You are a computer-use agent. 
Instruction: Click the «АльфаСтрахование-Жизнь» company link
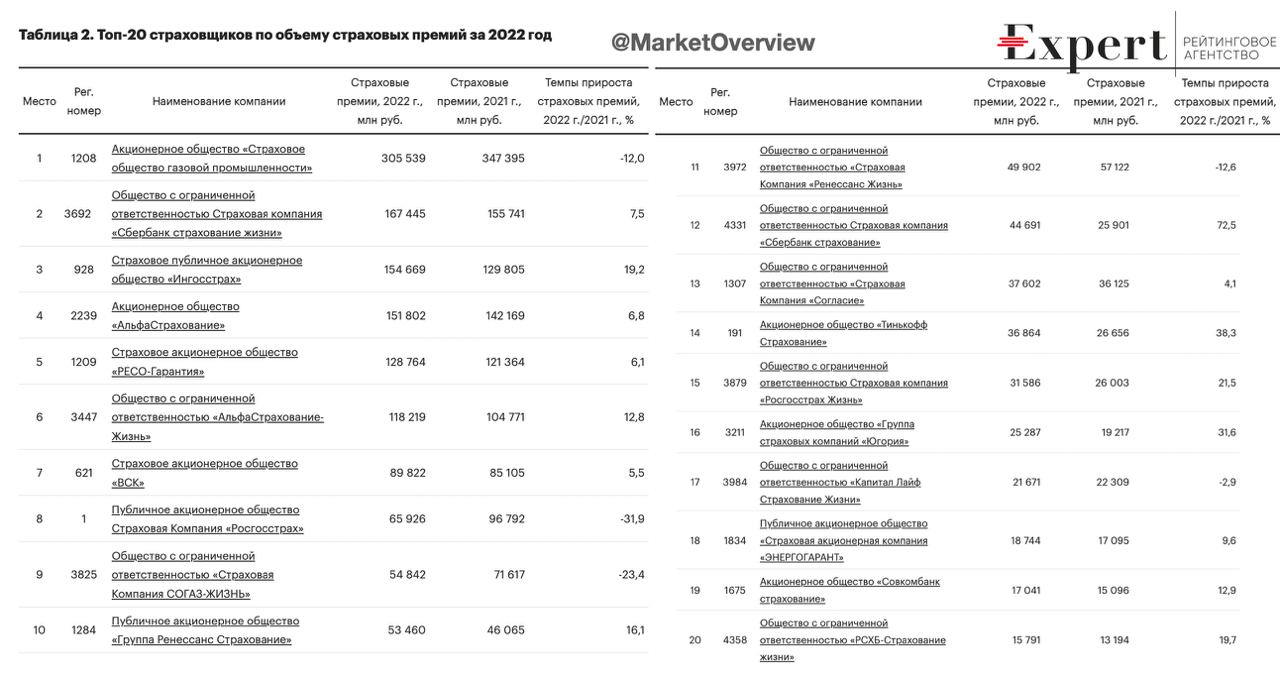(x=217, y=417)
